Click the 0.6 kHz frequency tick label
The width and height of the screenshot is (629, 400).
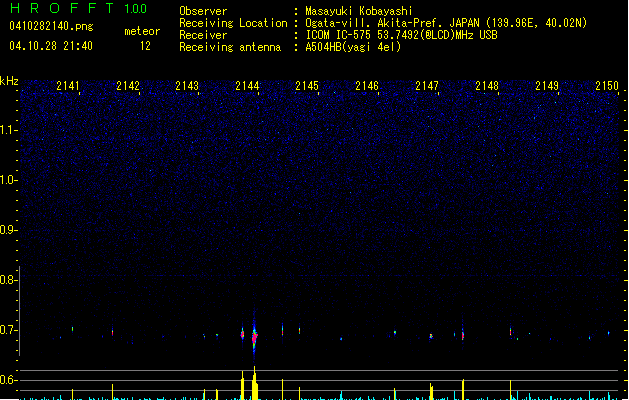click(8, 380)
